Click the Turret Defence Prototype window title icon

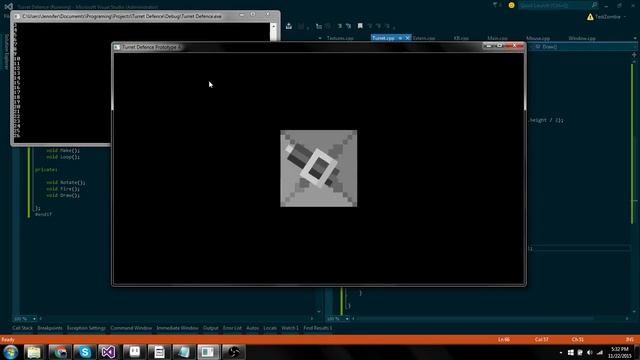coord(117,47)
